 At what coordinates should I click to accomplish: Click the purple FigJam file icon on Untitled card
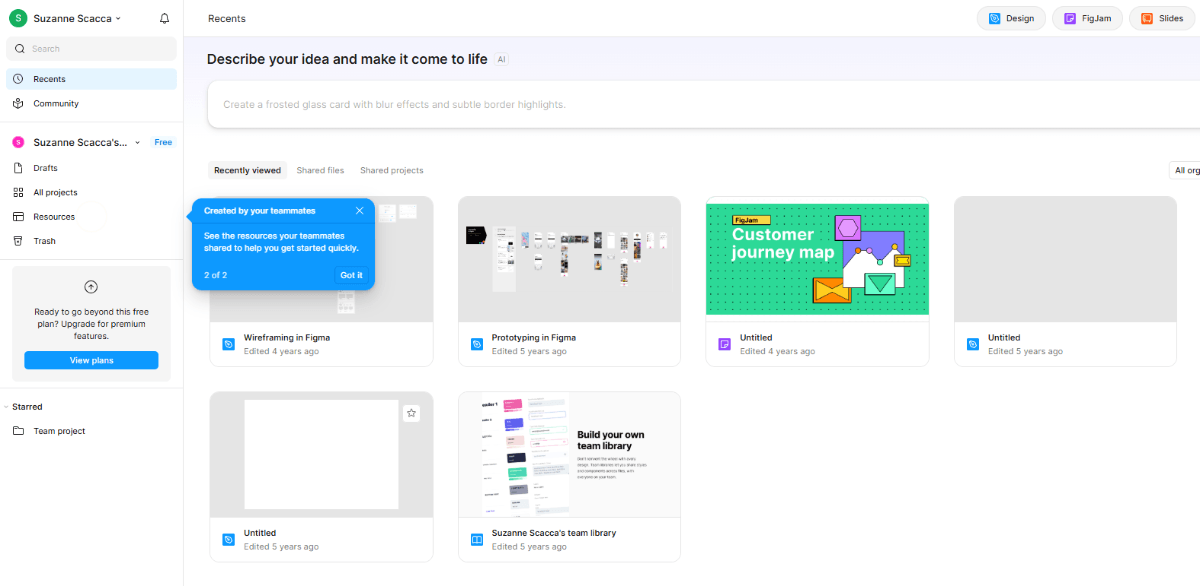725,344
